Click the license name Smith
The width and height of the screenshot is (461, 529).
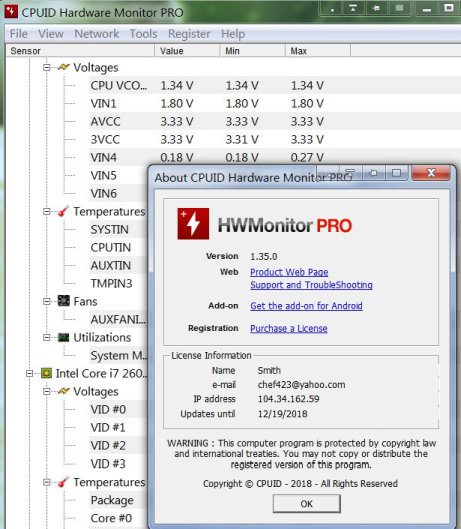(x=269, y=370)
